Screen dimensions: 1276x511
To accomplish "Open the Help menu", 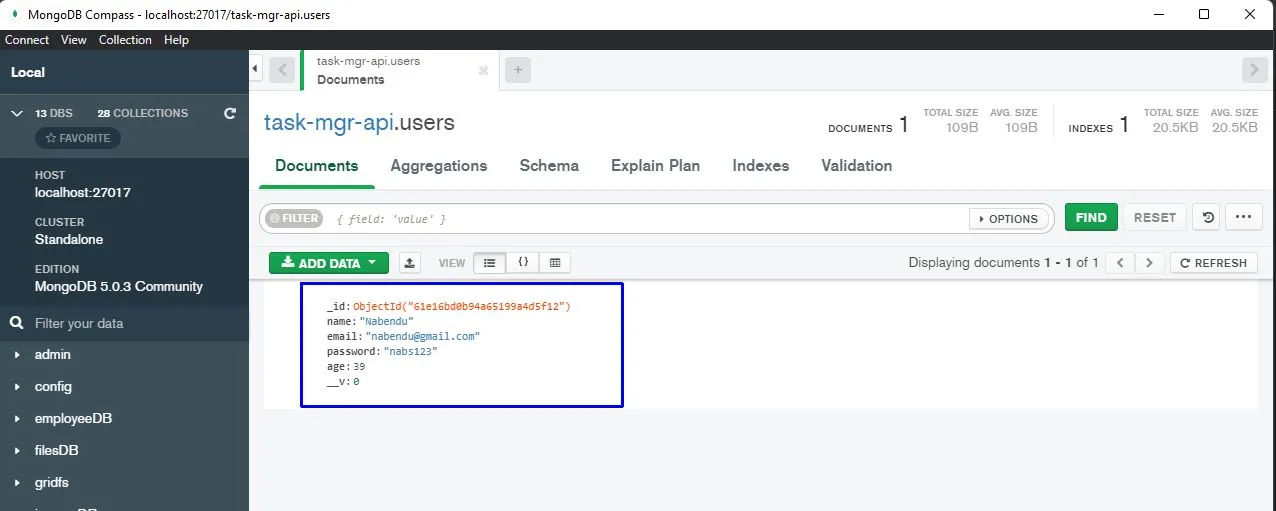I will [x=176, y=40].
